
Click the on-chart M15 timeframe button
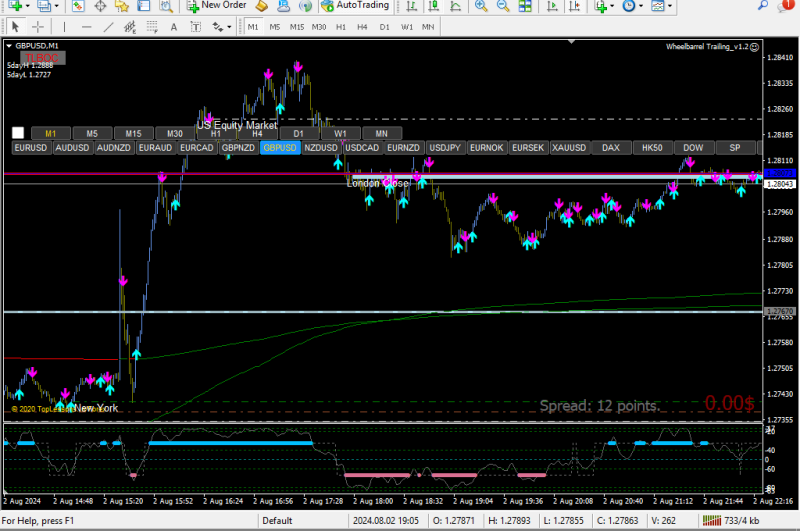point(134,134)
